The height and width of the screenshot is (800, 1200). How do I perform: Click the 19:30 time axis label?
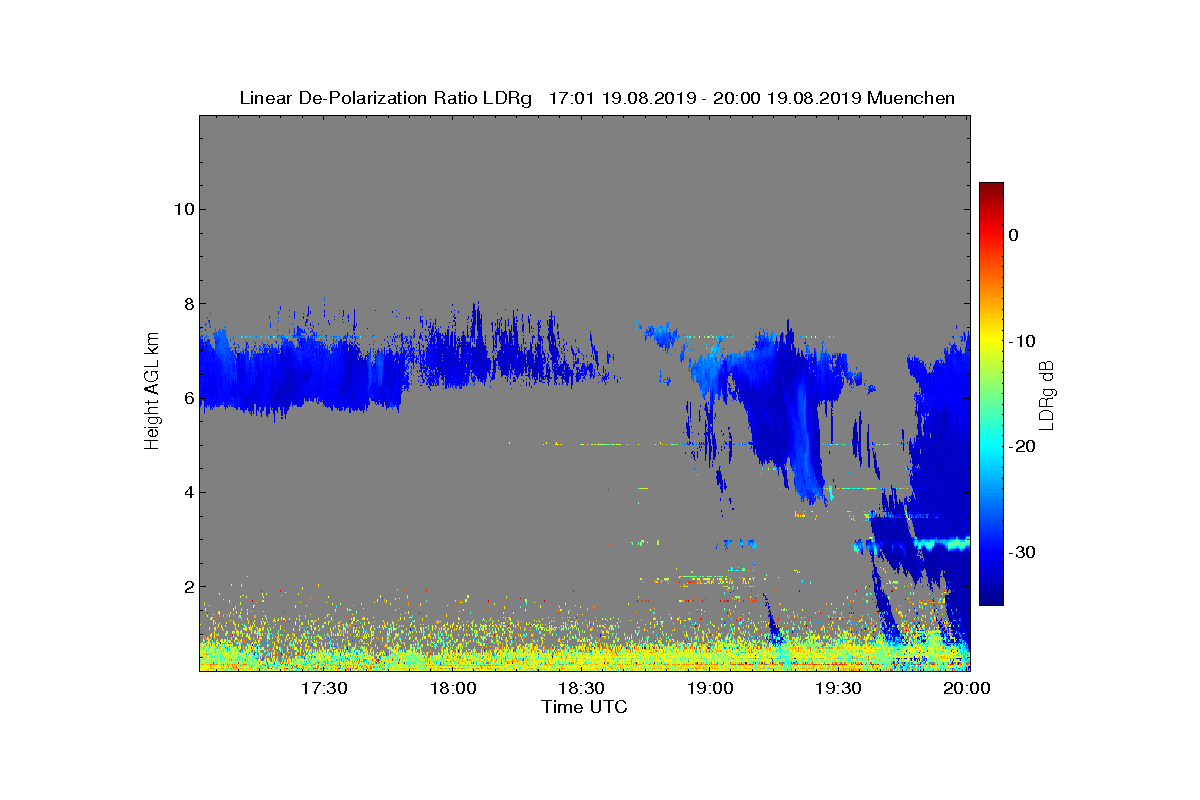838,689
